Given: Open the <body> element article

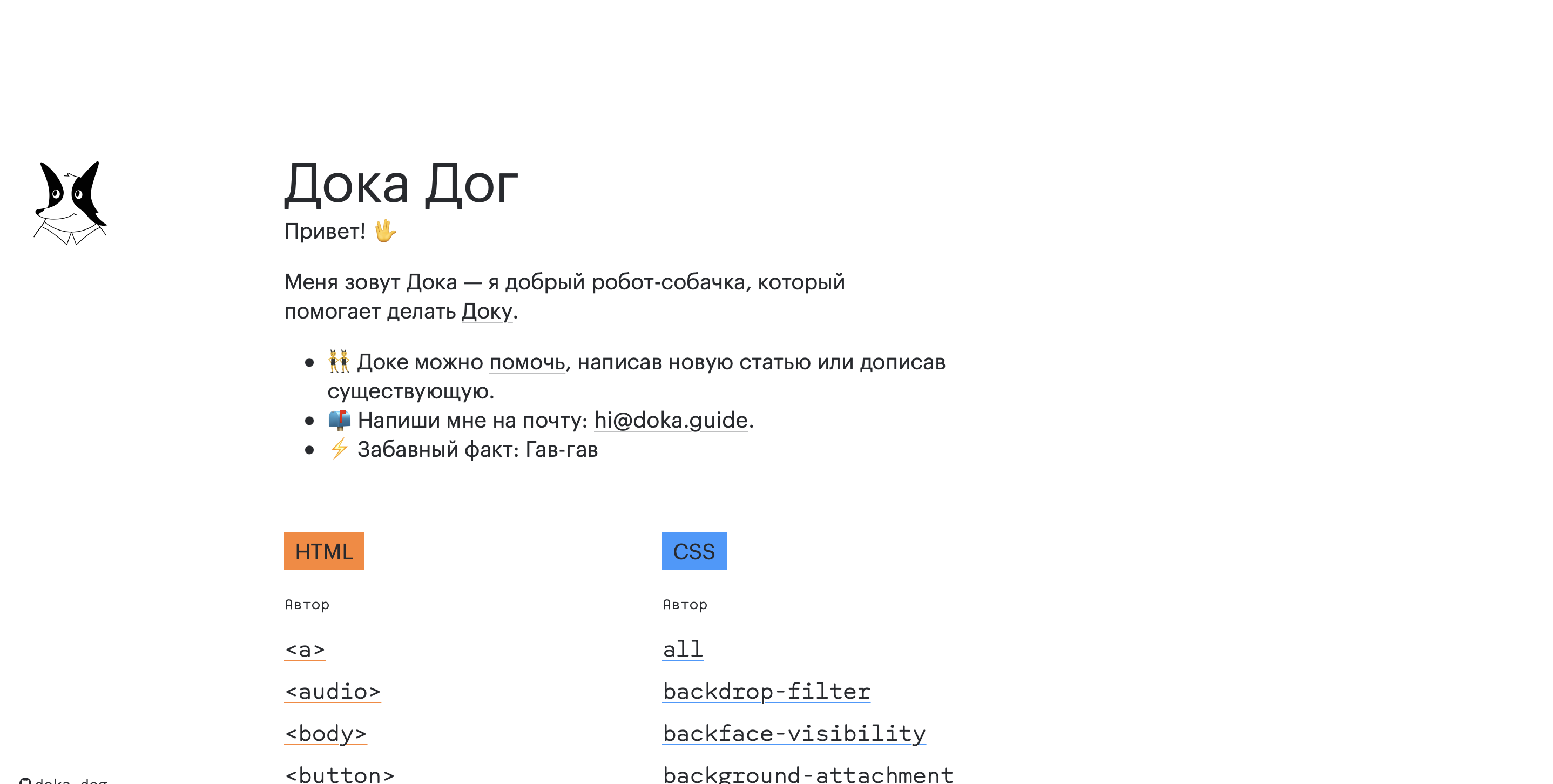Looking at the screenshot, I should pos(325,733).
